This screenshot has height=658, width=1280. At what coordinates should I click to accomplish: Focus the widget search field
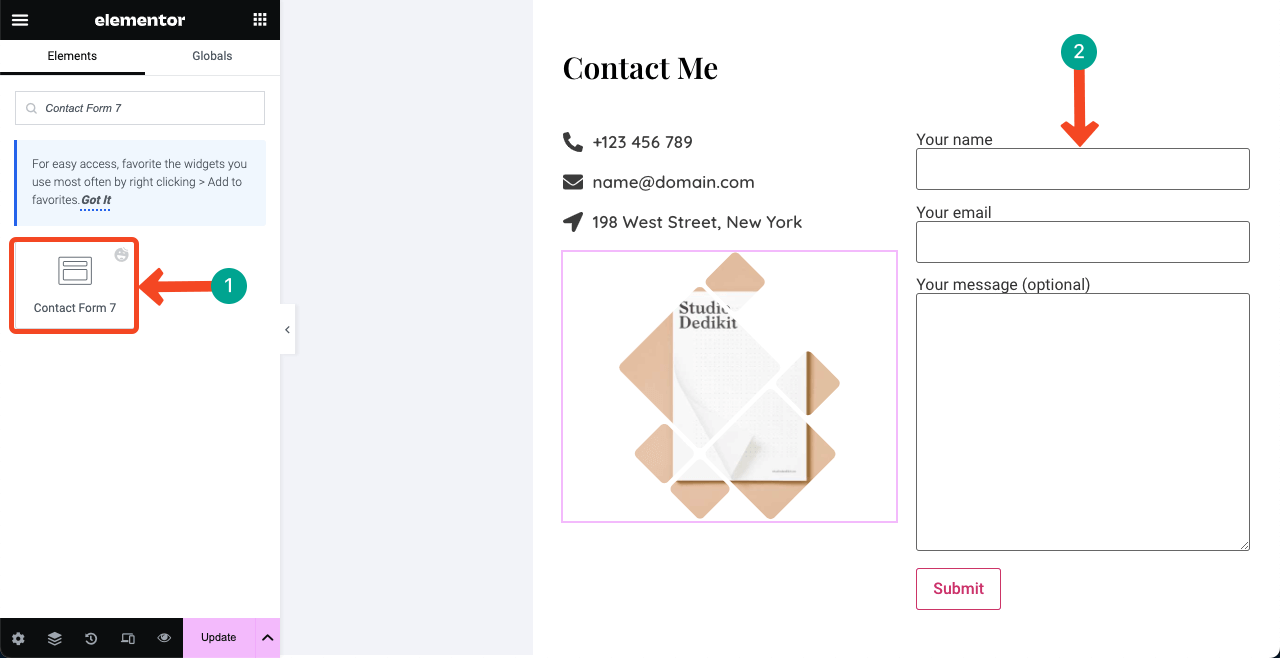(140, 108)
